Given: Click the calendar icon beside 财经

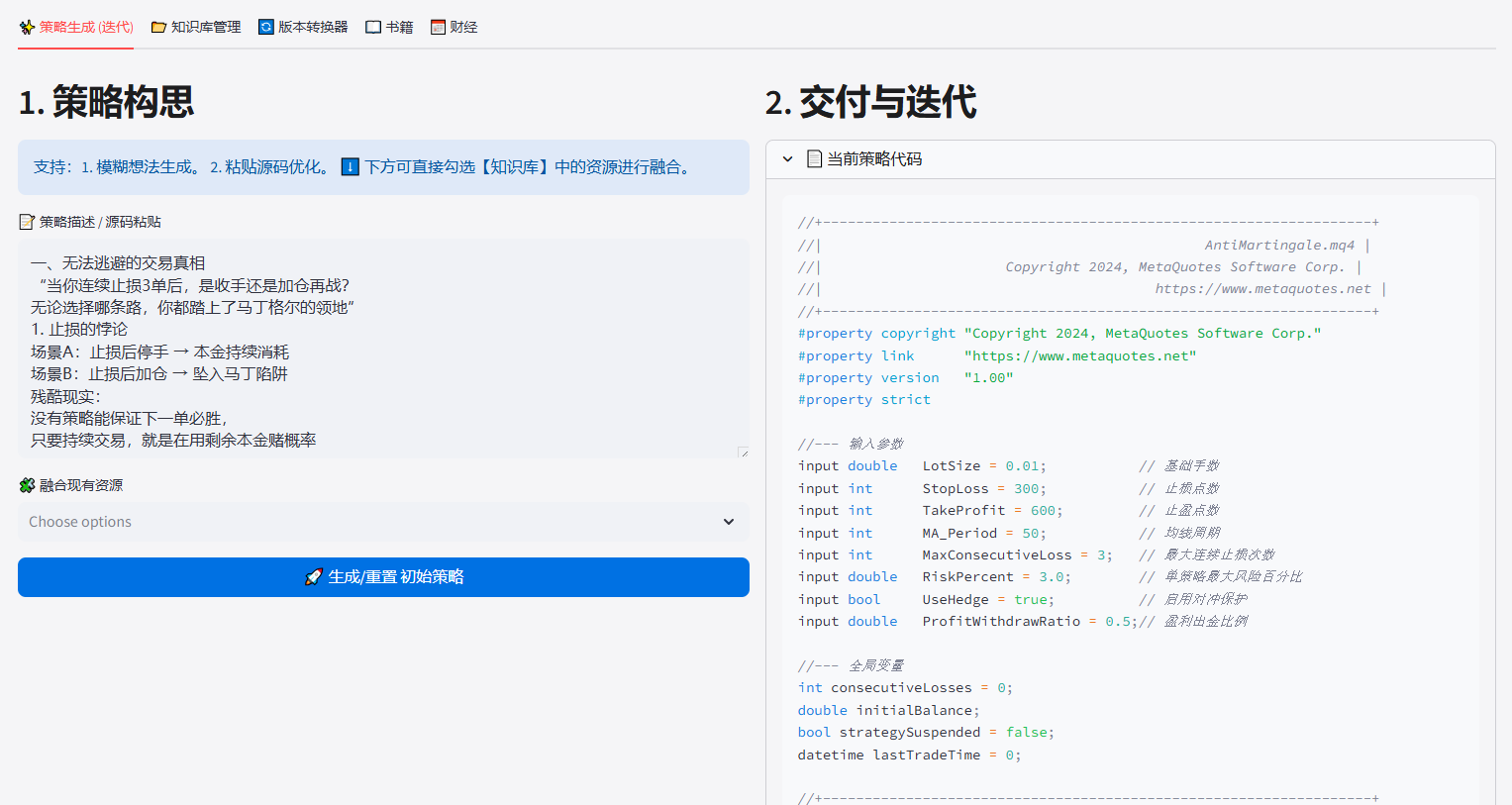Looking at the screenshot, I should click(x=439, y=27).
